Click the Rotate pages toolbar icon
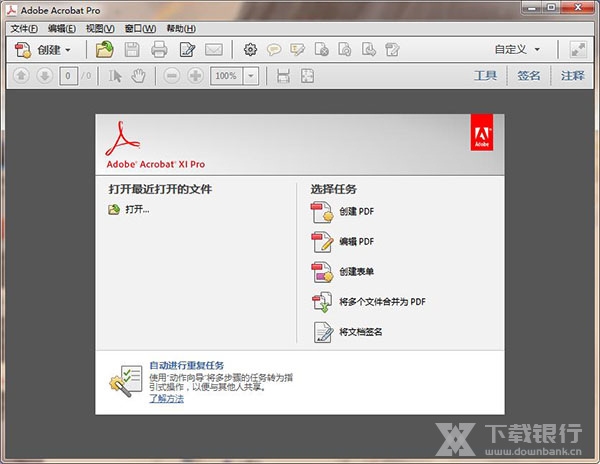 [x=345, y=50]
